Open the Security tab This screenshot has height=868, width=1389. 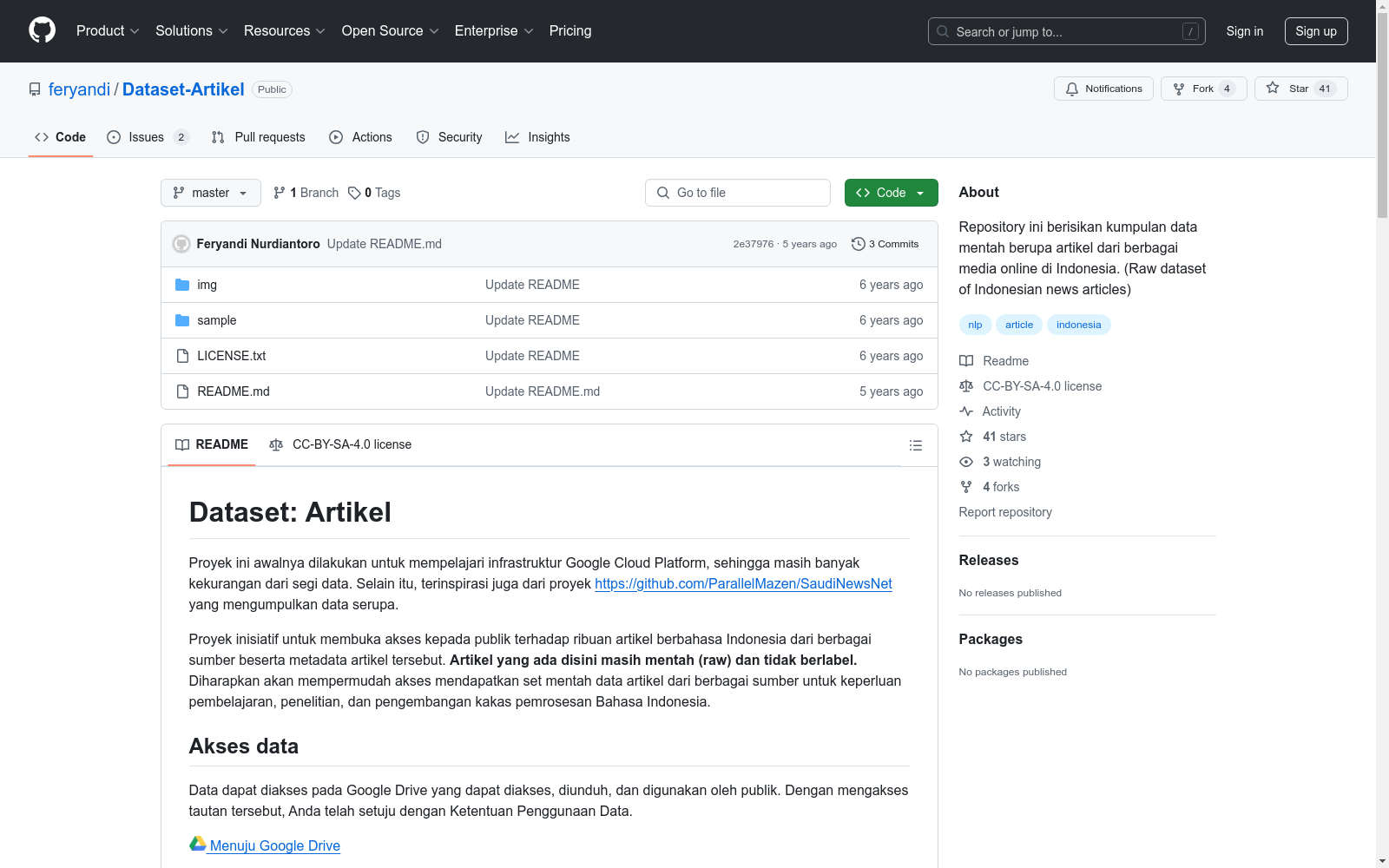point(449,137)
